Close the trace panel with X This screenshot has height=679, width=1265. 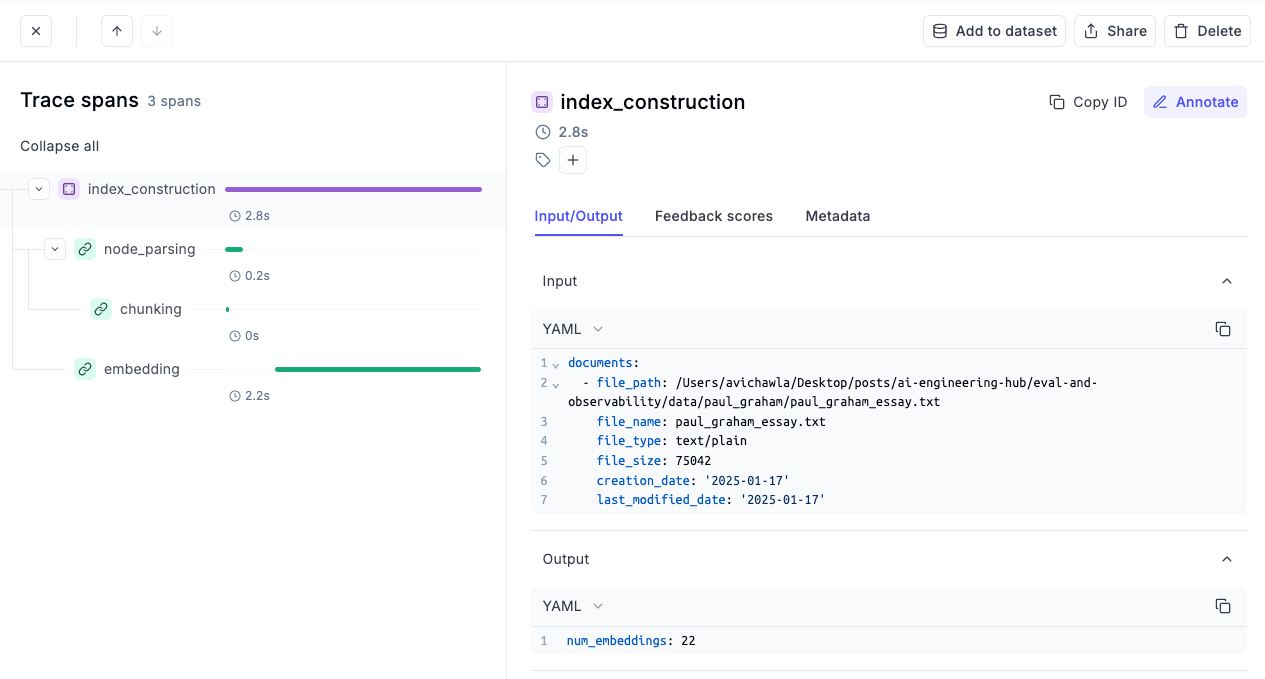[x=36, y=31]
